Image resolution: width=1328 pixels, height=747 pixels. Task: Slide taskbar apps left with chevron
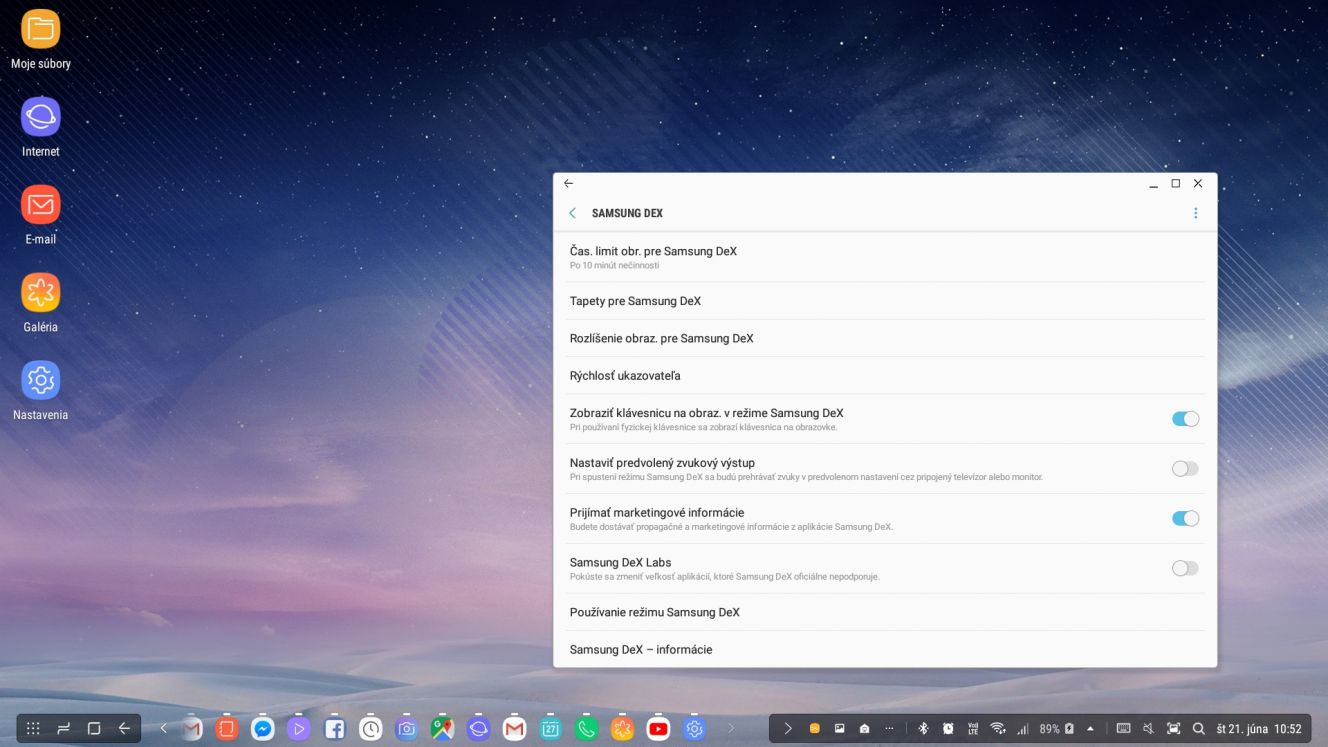coord(163,729)
